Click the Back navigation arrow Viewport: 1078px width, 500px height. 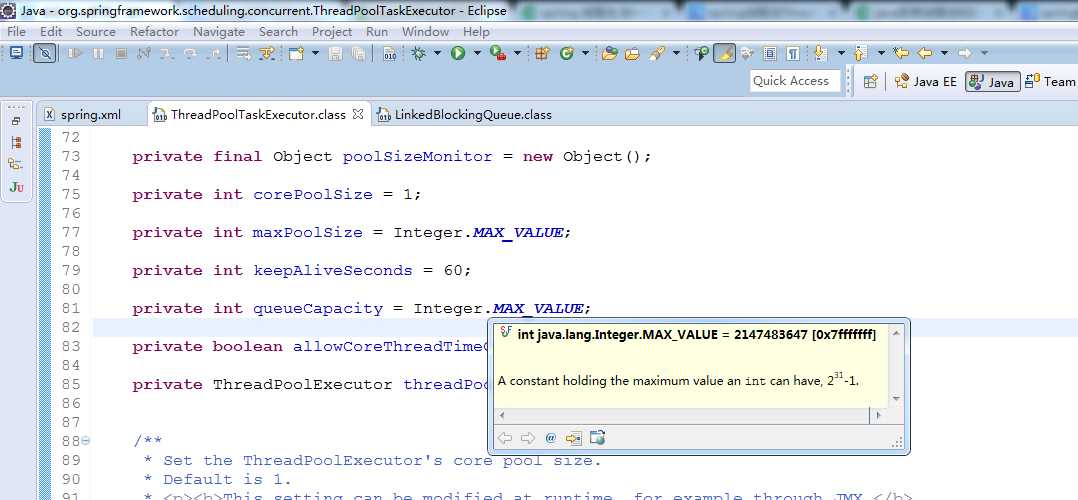coord(925,53)
